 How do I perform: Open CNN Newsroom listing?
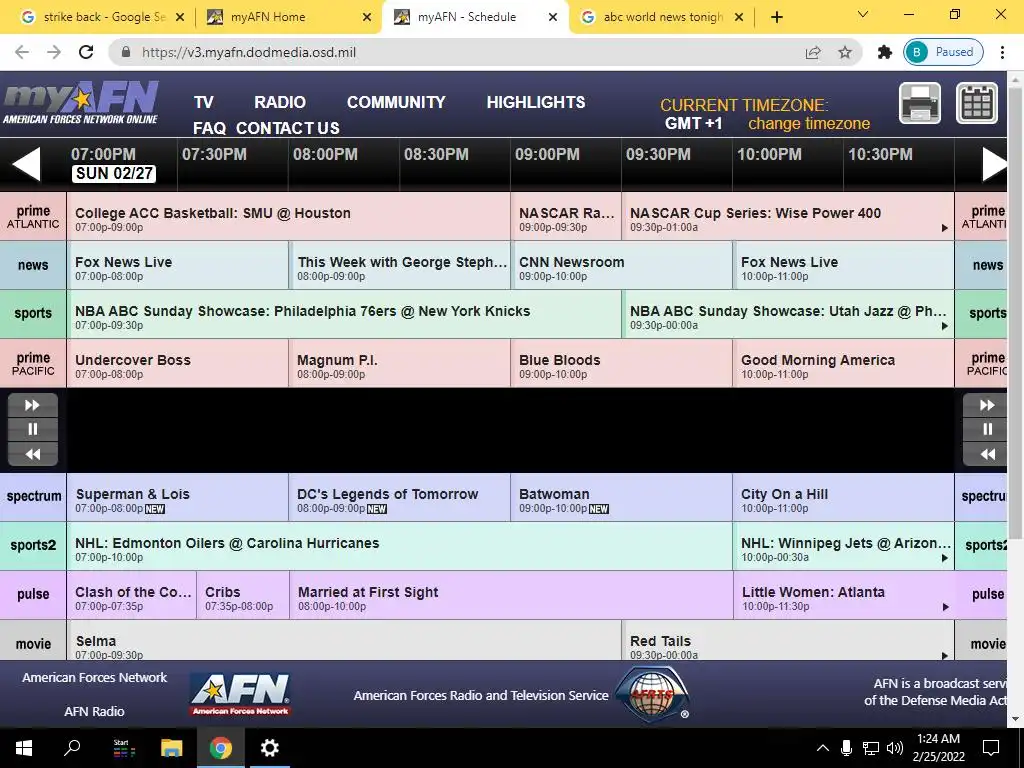click(622, 265)
